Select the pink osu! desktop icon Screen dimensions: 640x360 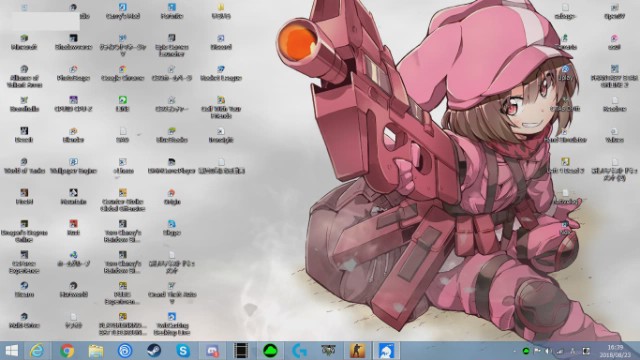[614, 42]
